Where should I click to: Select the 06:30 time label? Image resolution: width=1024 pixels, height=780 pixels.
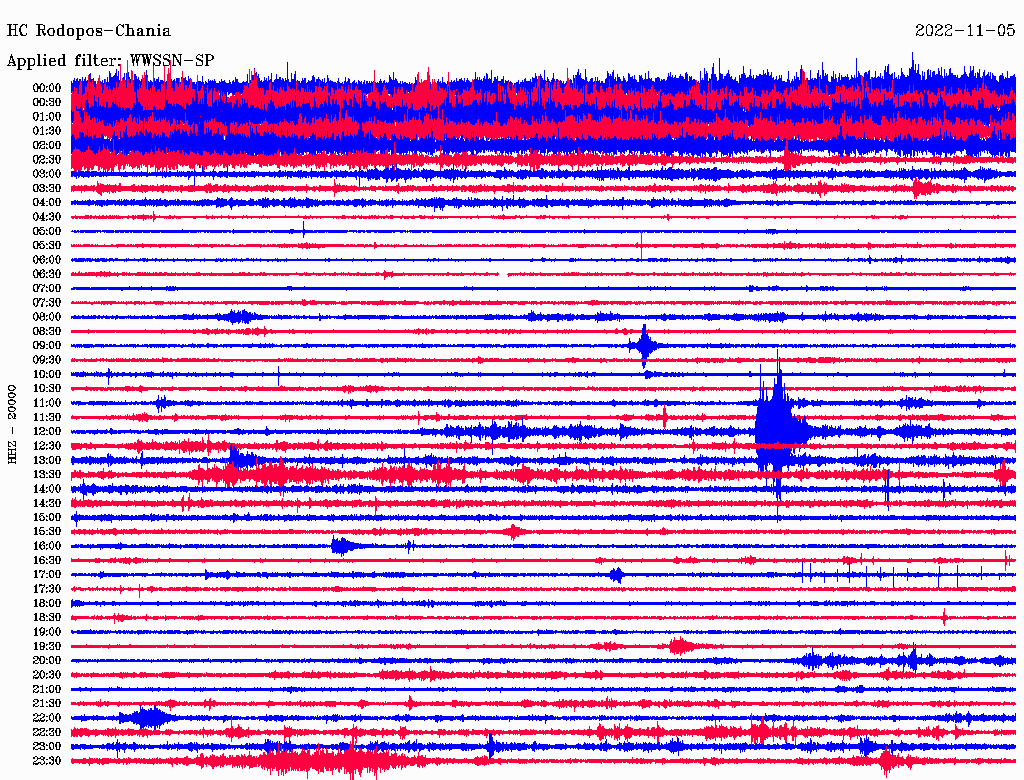pyautogui.click(x=47, y=274)
